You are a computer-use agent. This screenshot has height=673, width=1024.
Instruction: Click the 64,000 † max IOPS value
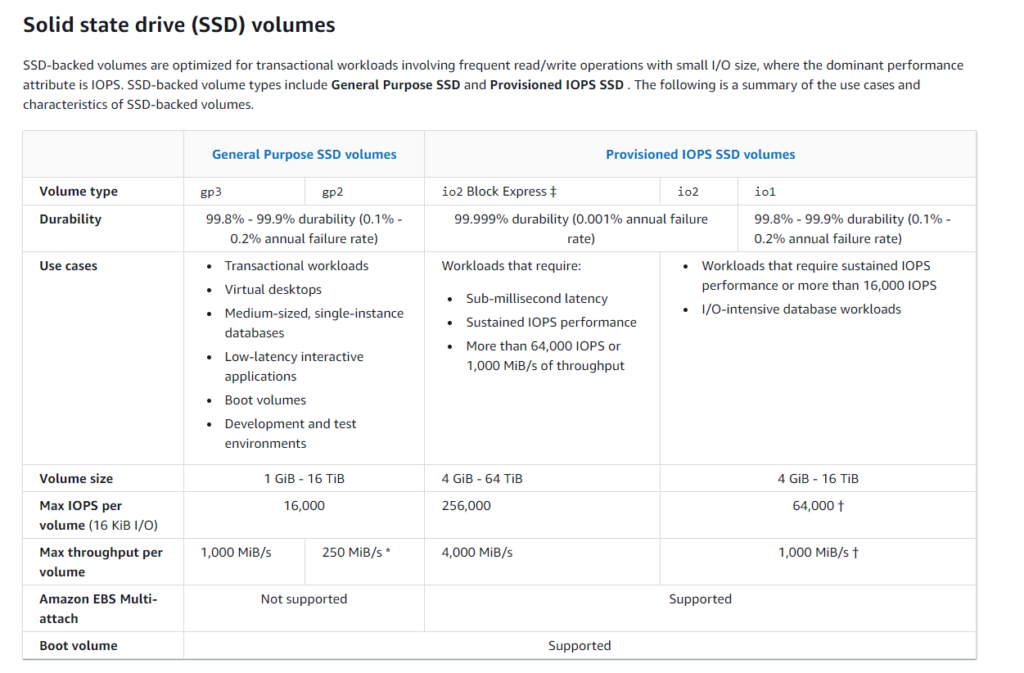[818, 505]
